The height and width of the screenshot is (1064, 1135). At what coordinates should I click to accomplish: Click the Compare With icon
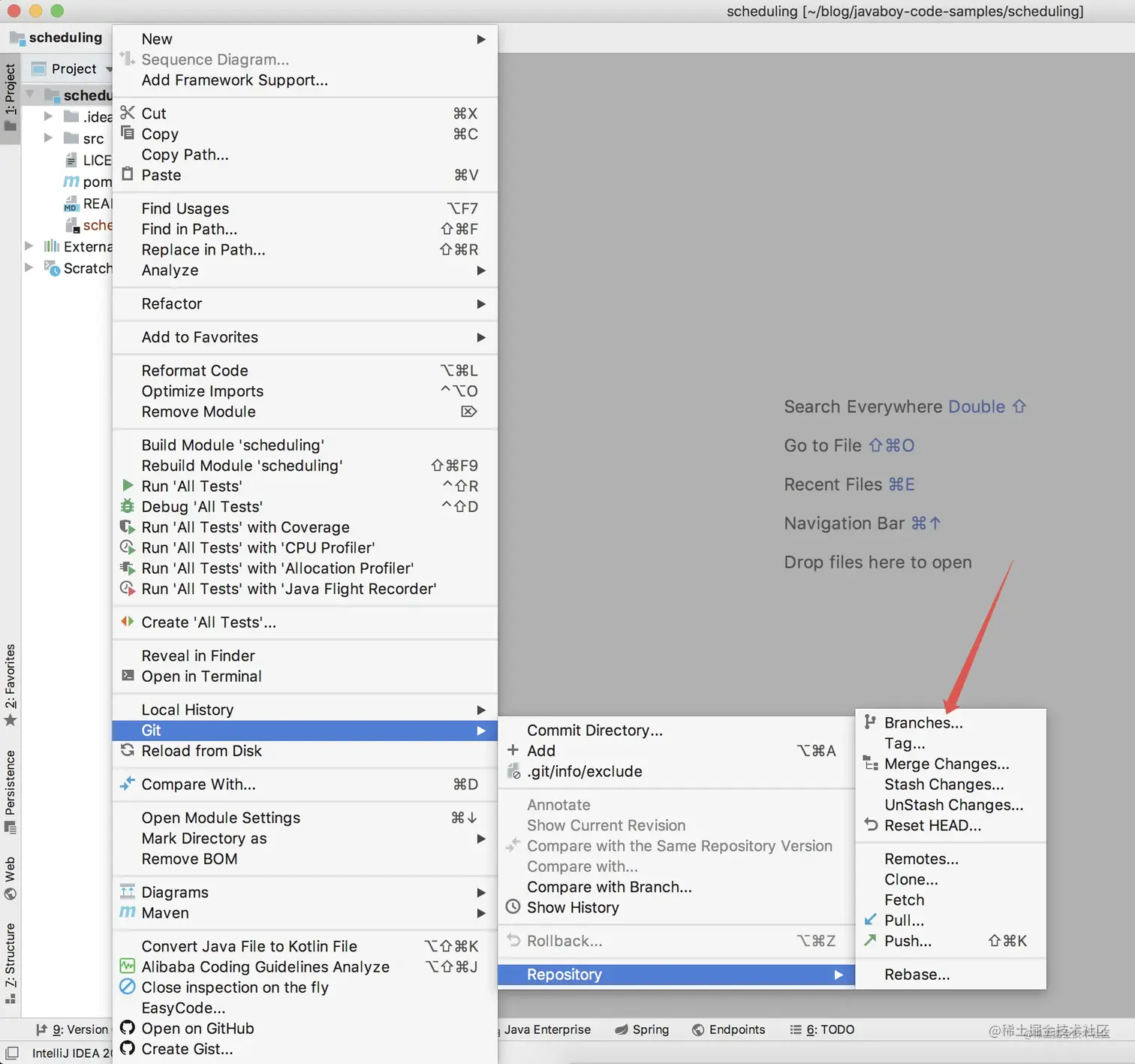pyautogui.click(x=128, y=783)
